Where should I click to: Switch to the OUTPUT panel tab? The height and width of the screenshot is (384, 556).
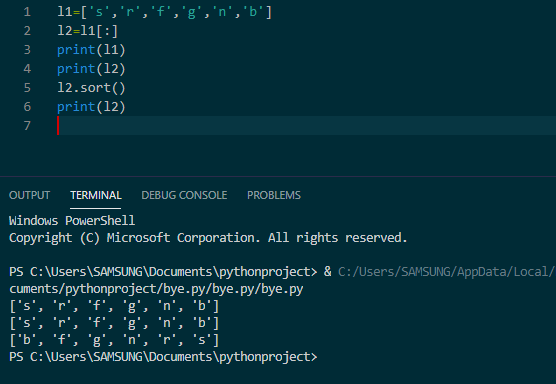pyautogui.click(x=29, y=195)
